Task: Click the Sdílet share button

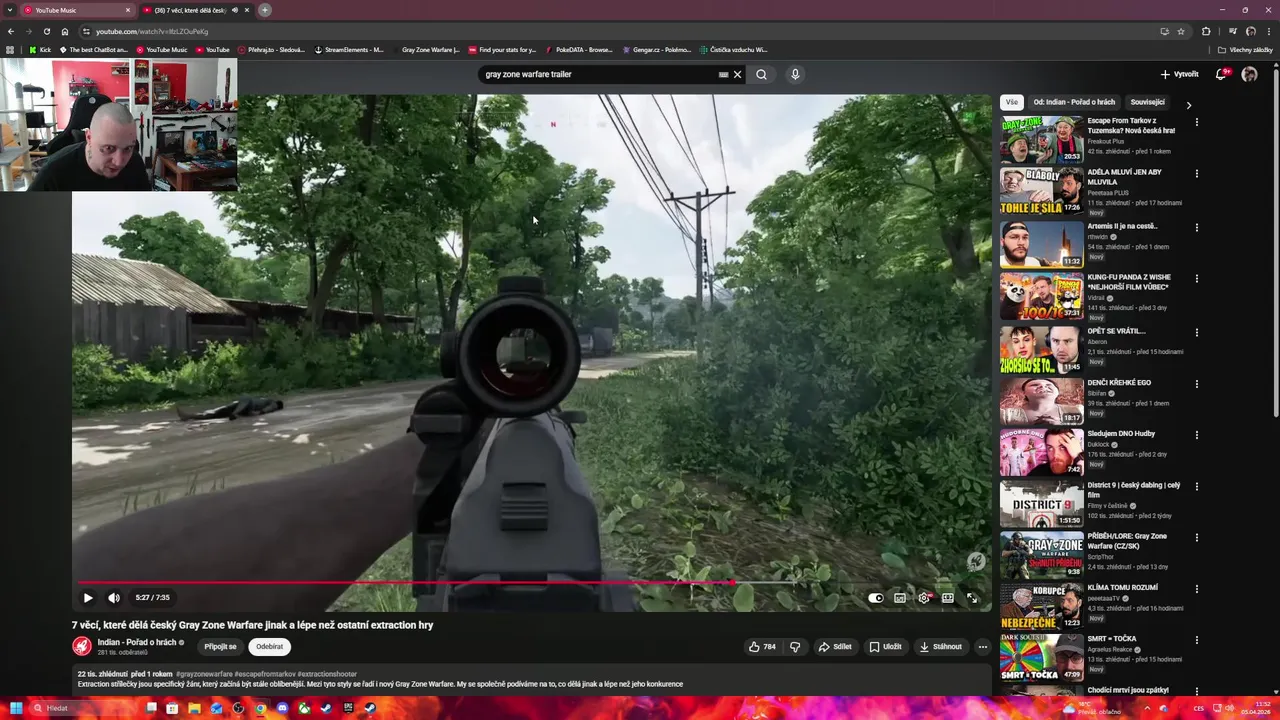Action: (x=835, y=647)
